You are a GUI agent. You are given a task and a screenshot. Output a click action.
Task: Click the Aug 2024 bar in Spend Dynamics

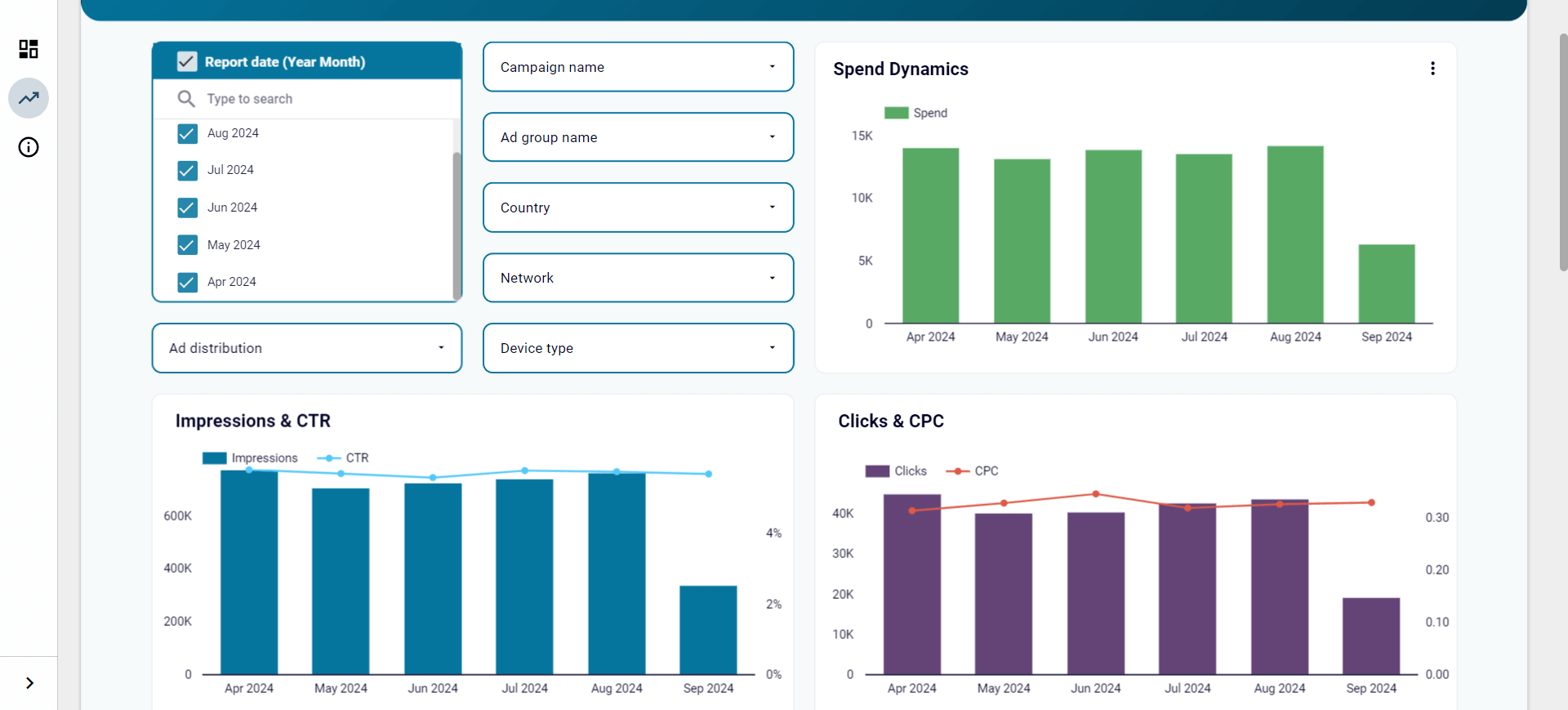1295,234
